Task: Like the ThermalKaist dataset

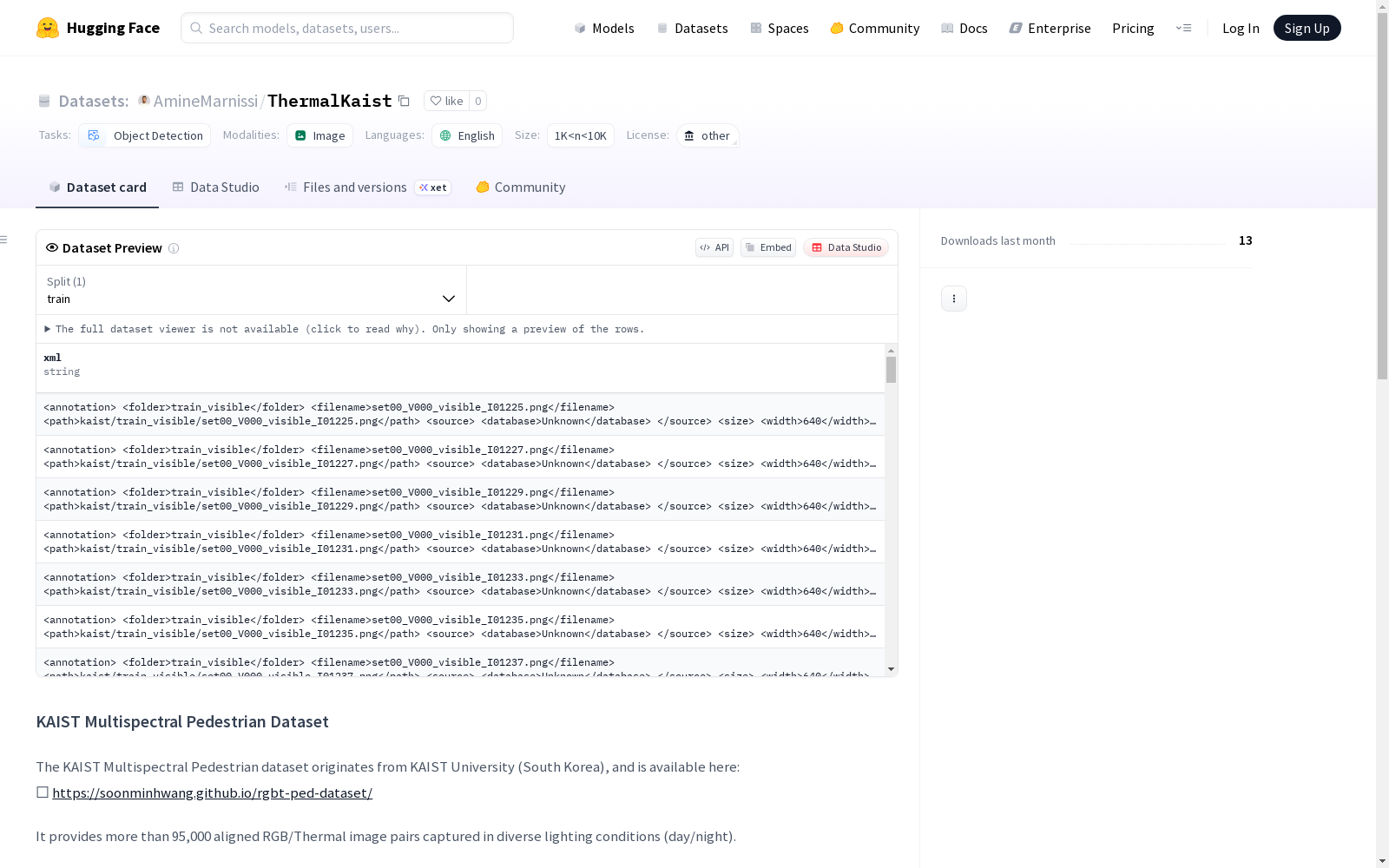Action: [446, 101]
